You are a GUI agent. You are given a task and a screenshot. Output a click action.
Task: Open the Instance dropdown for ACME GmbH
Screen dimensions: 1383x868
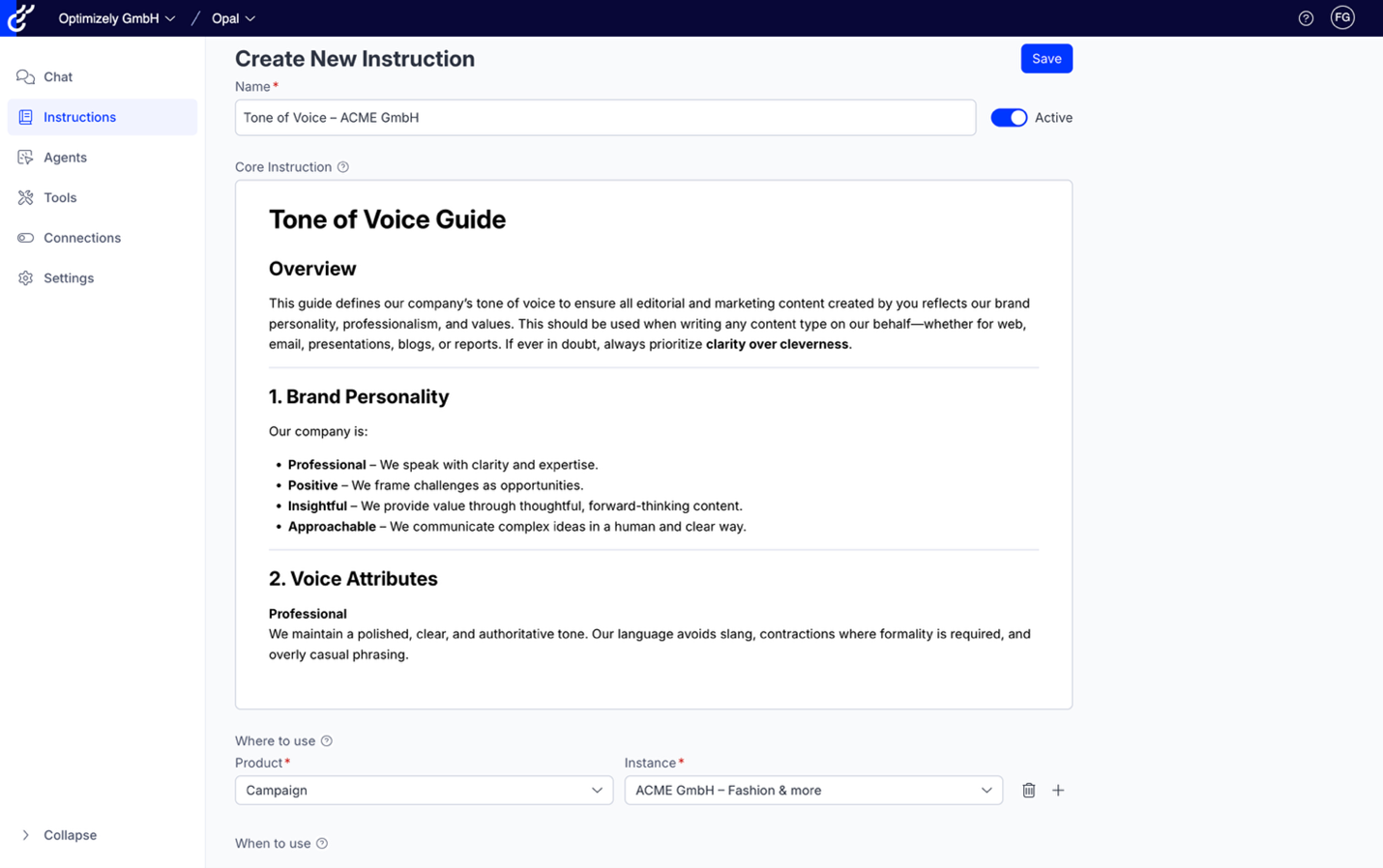click(x=812, y=791)
